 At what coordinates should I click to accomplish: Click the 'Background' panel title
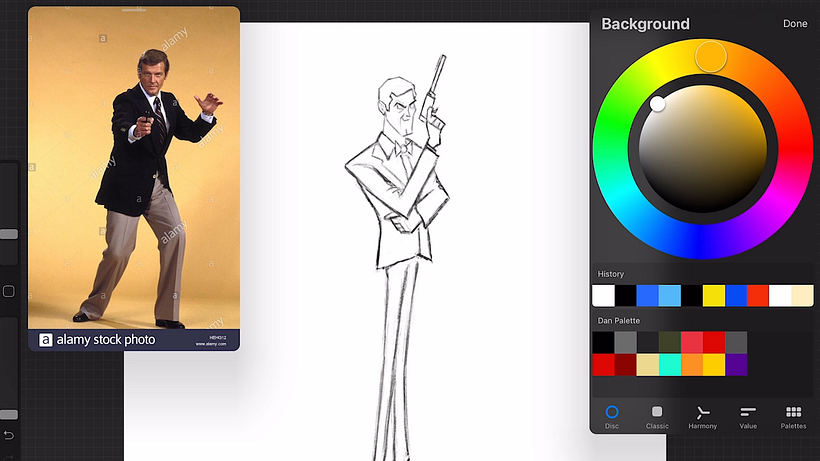(x=645, y=24)
